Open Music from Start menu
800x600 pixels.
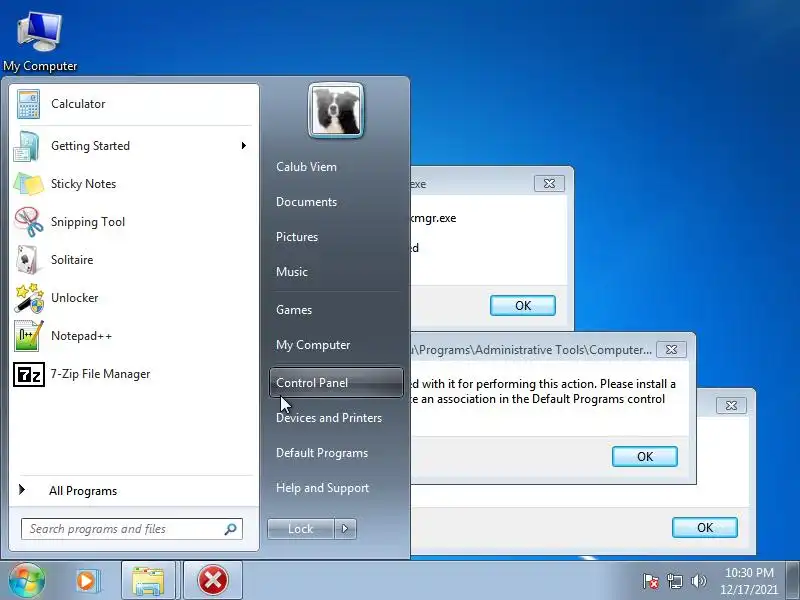point(291,272)
